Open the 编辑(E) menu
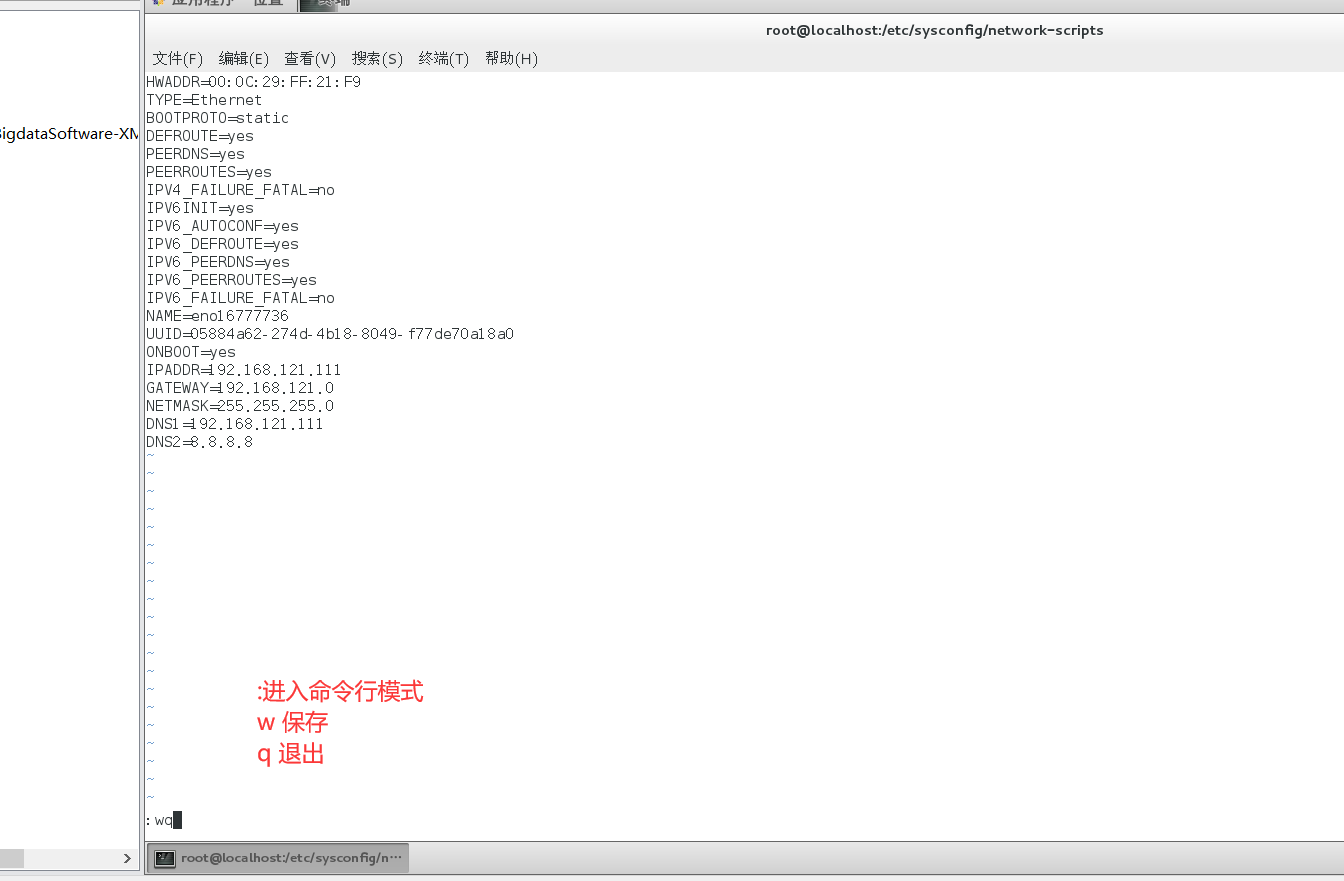This screenshot has height=881, width=1344. (x=244, y=59)
